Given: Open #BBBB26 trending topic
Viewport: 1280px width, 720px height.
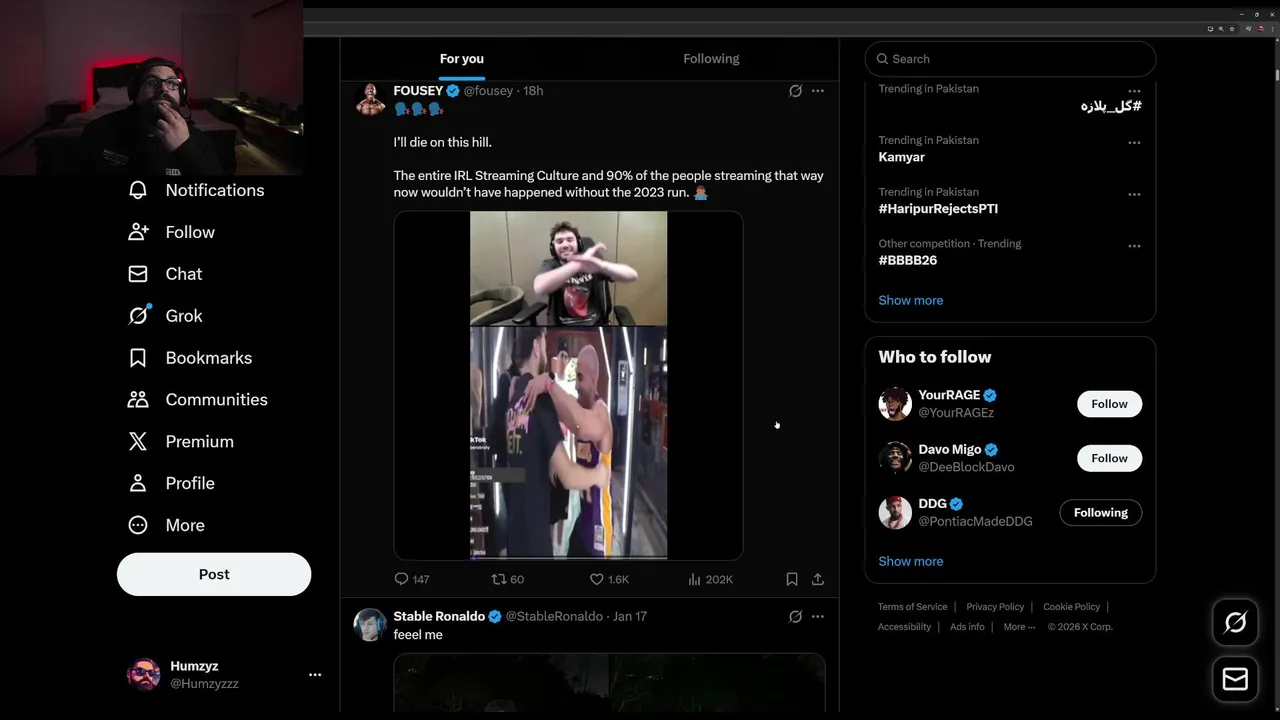Looking at the screenshot, I should [x=908, y=260].
